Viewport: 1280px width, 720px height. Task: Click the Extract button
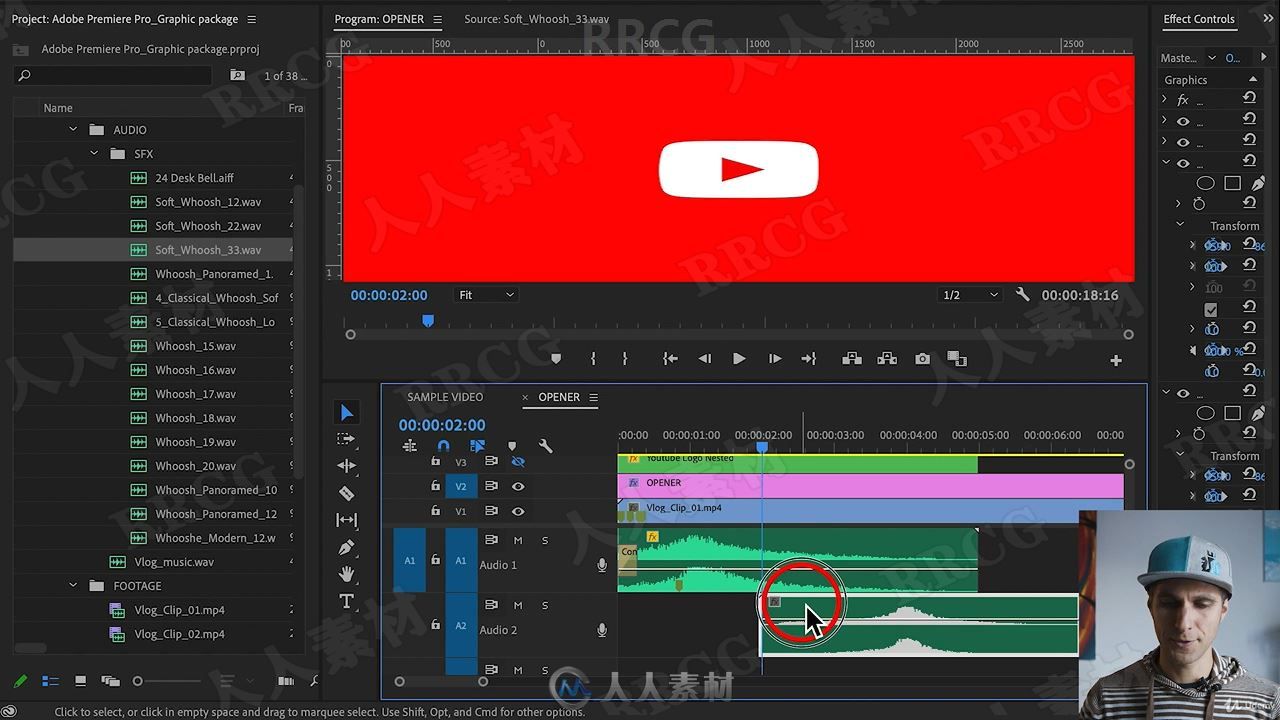click(x=886, y=359)
